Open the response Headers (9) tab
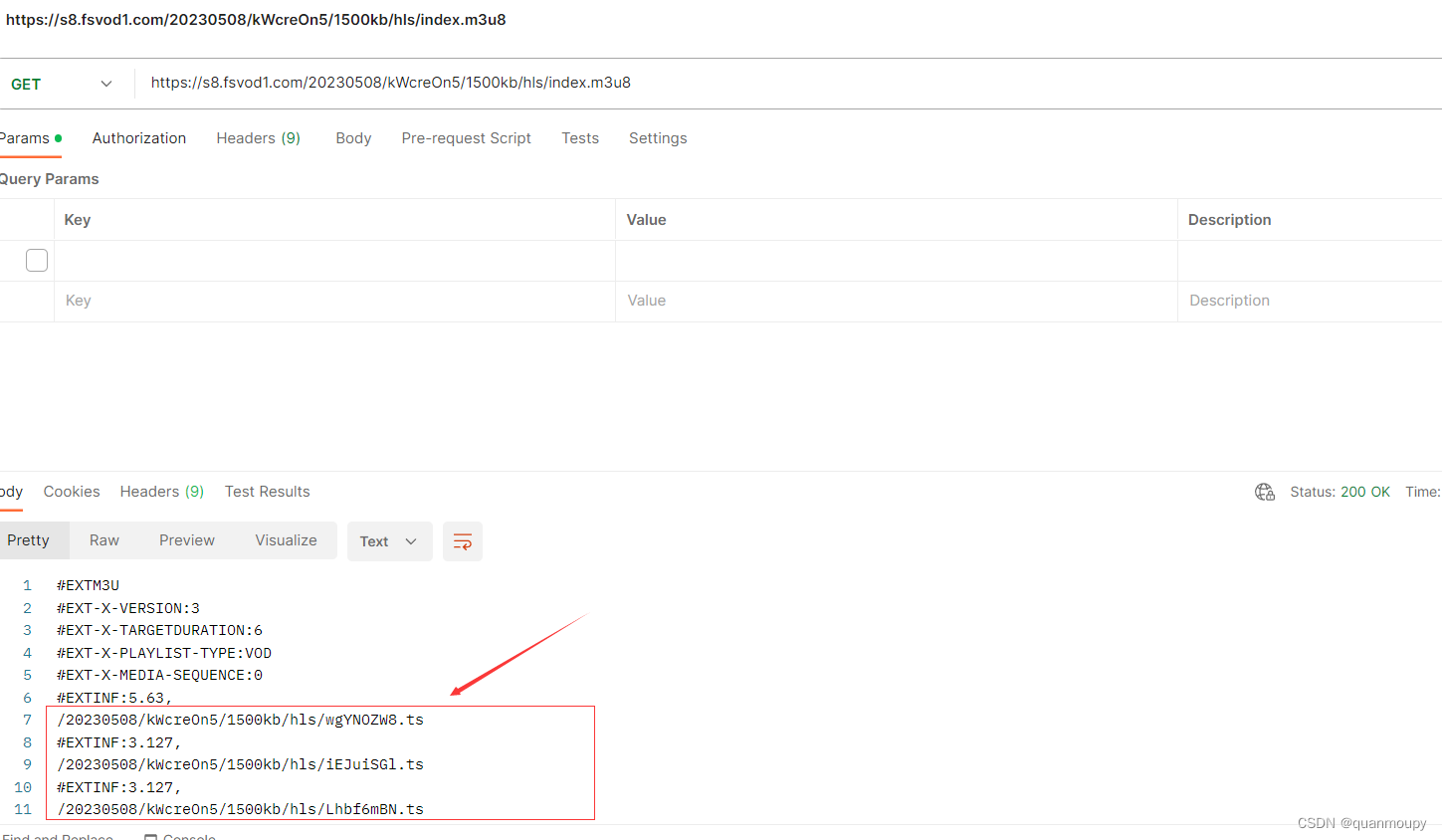This screenshot has height=840, width=1442. click(x=162, y=492)
